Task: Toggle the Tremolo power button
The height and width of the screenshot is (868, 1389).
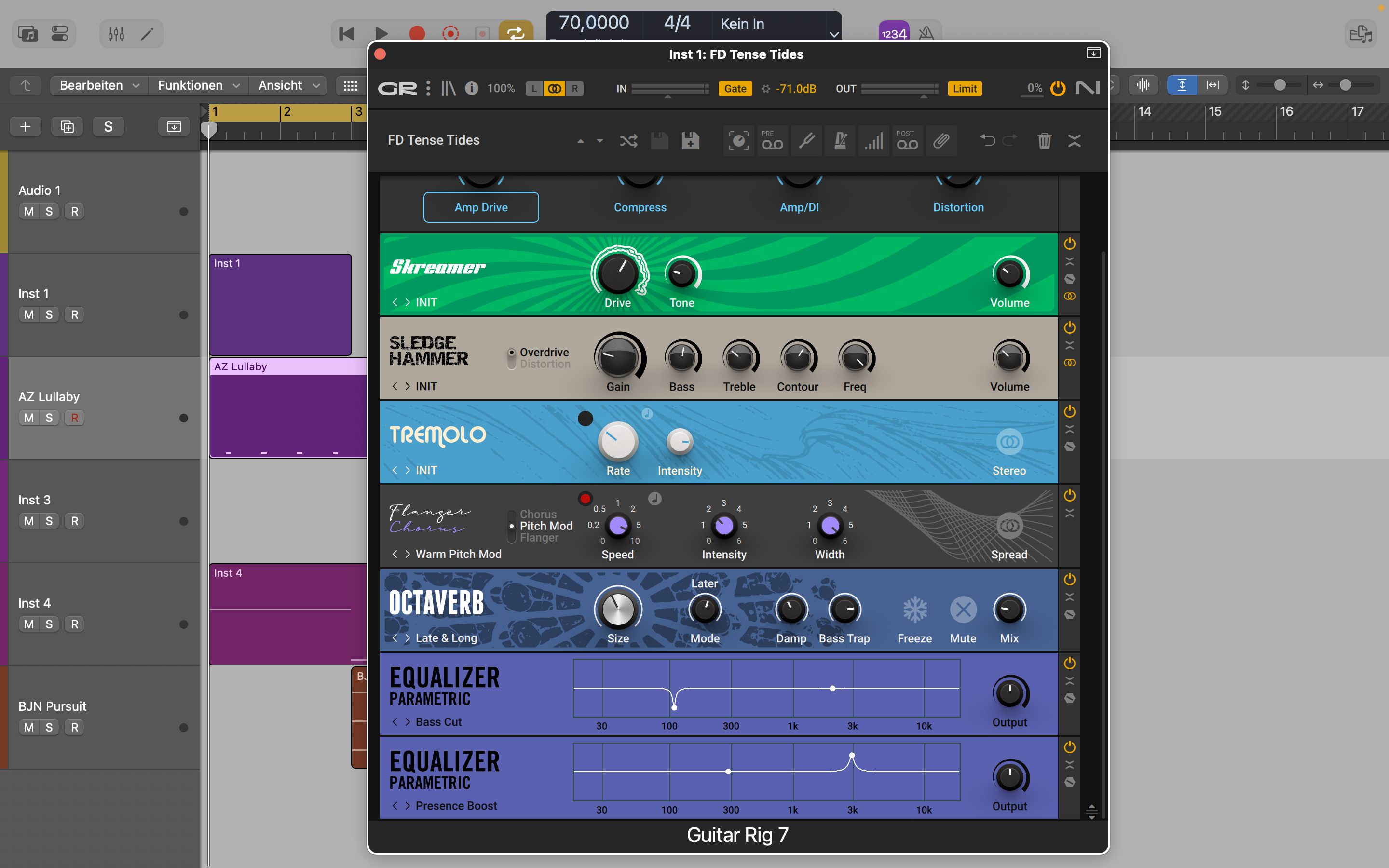Action: (1069, 412)
